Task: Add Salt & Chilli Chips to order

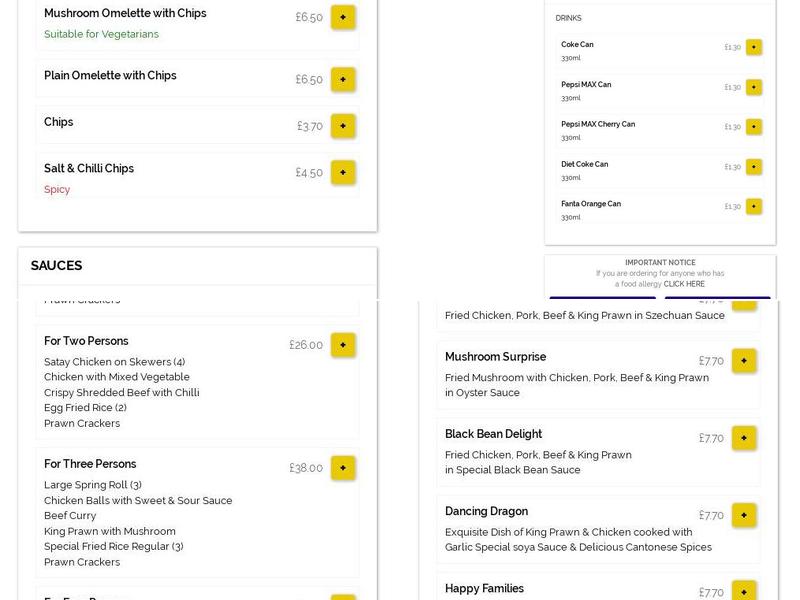Action: click(343, 172)
